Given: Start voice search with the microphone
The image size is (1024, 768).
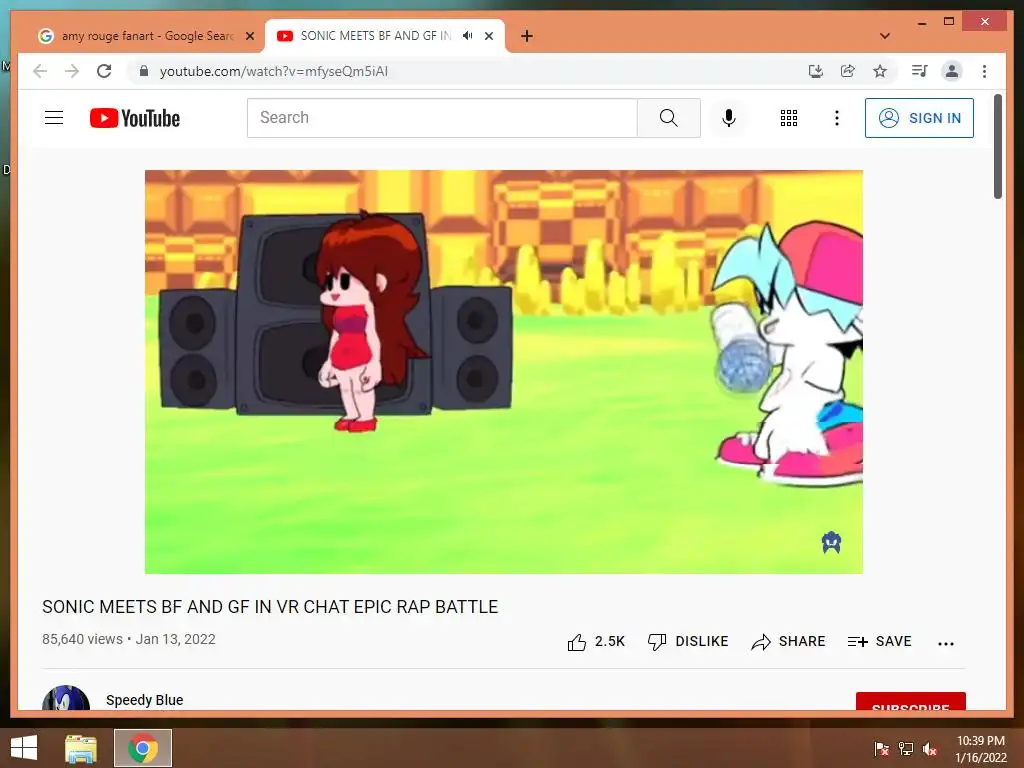Looking at the screenshot, I should (x=729, y=118).
